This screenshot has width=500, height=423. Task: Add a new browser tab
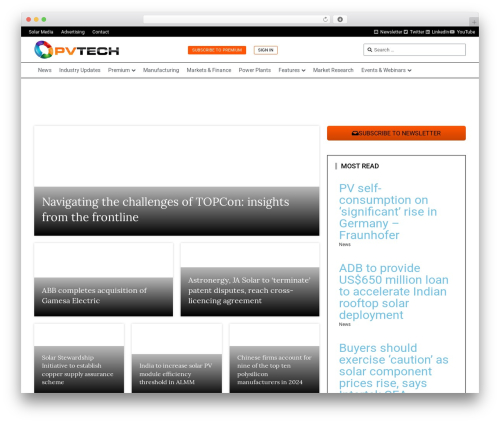coord(474,22)
